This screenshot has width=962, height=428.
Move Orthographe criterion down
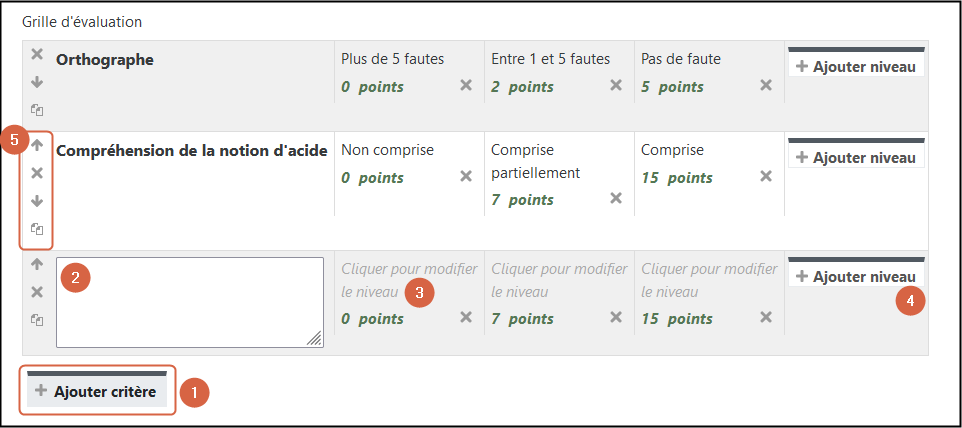37,82
